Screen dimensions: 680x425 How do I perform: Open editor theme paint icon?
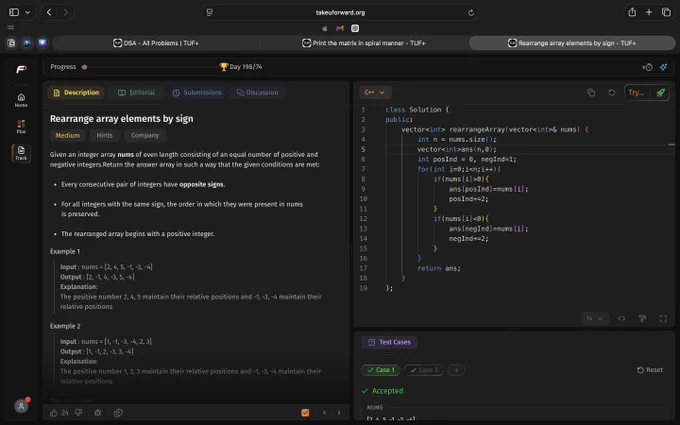pos(642,318)
